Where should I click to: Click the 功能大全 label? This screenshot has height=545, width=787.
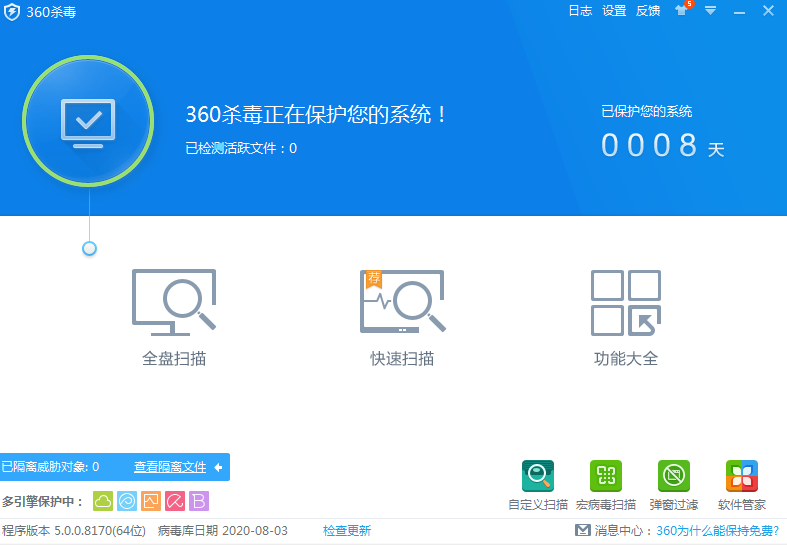pos(626,359)
